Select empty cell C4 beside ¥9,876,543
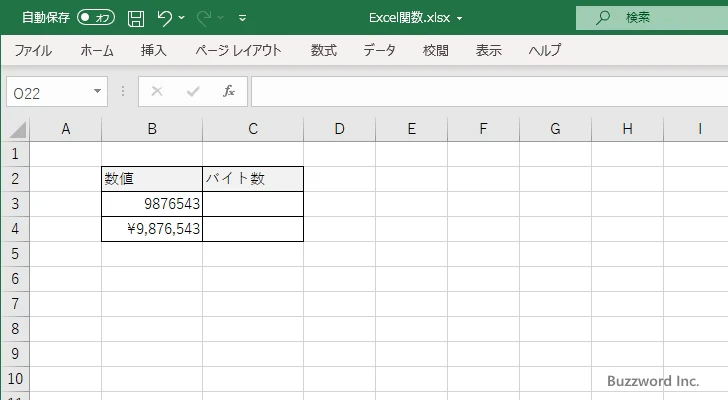This screenshot has width=728, height=400. click(x=253, y=229)
